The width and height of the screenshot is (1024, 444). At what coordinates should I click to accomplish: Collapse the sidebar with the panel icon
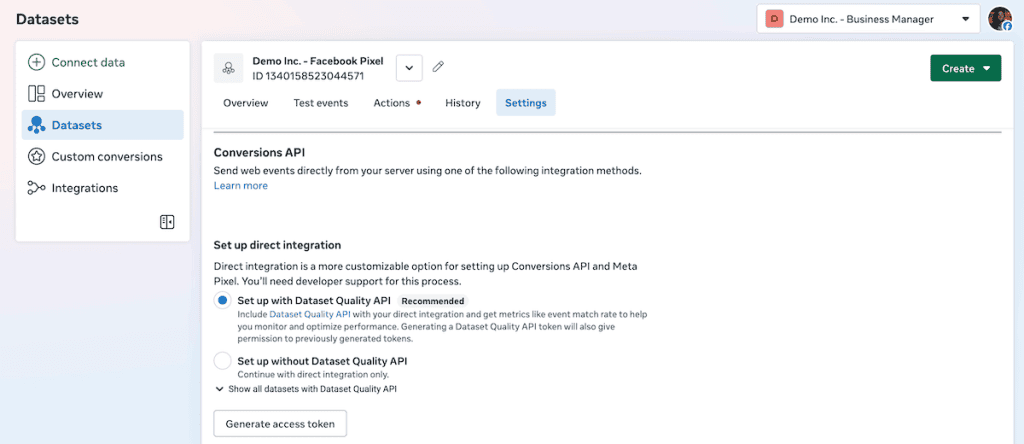(167, 222)
